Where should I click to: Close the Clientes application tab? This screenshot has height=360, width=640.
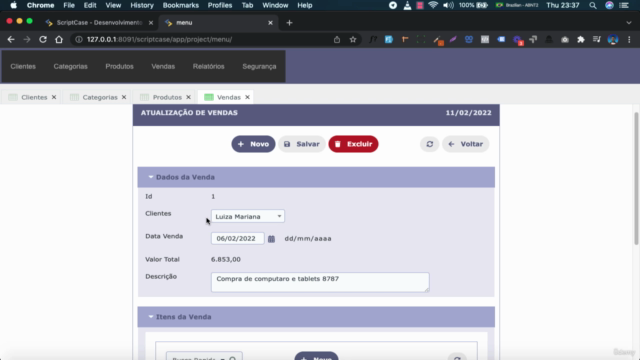(54, 97)
